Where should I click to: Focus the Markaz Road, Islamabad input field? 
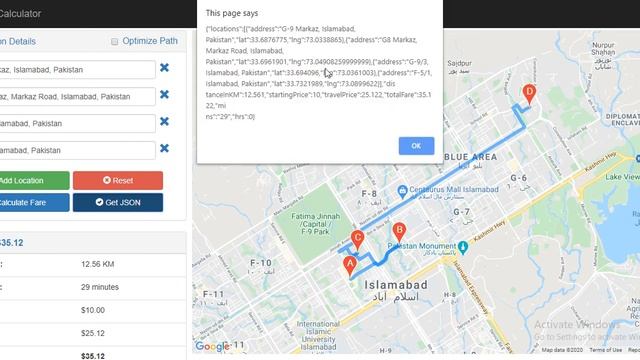pos(77,97)
